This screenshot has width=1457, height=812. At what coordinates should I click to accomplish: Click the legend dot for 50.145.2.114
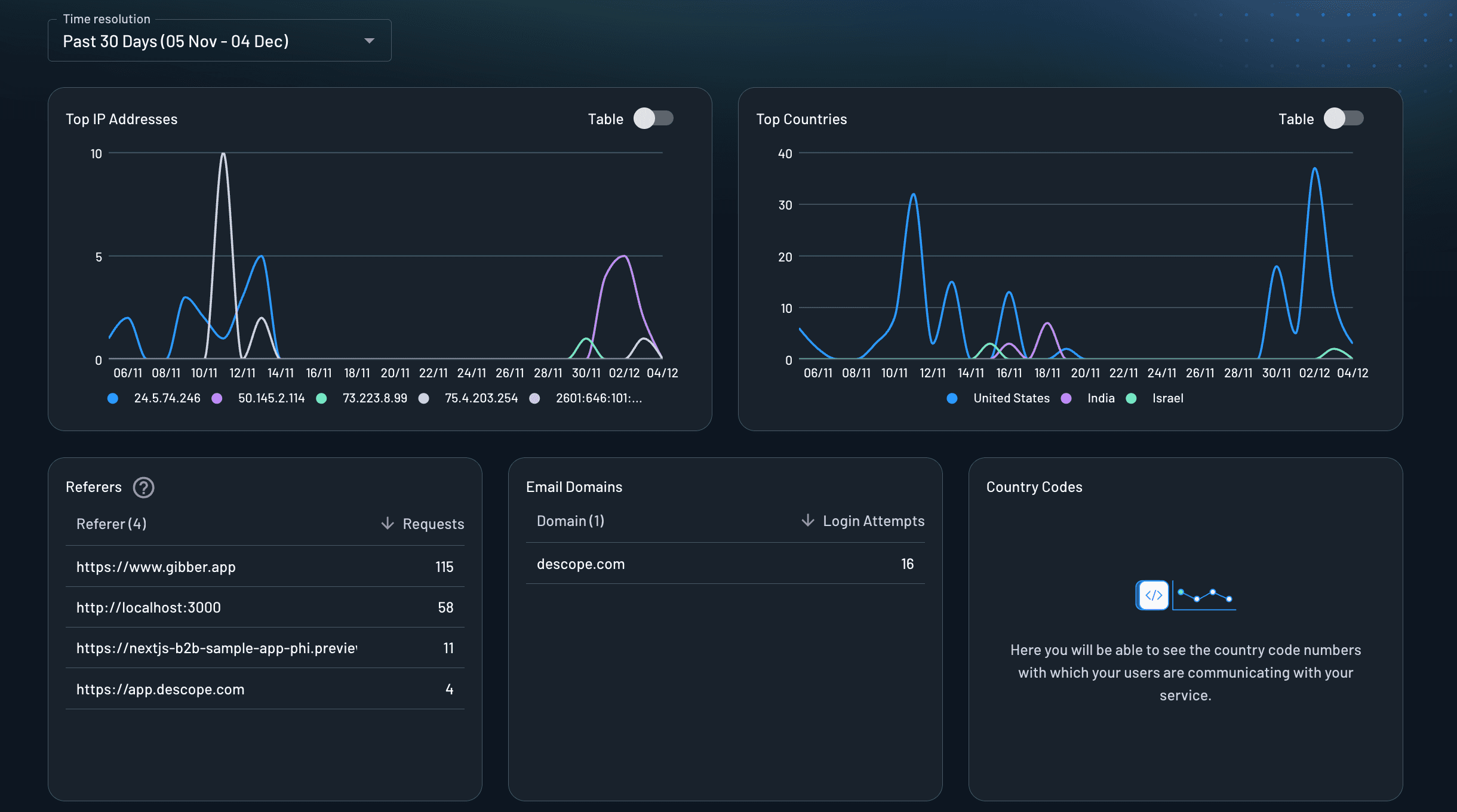coord(218,398)
